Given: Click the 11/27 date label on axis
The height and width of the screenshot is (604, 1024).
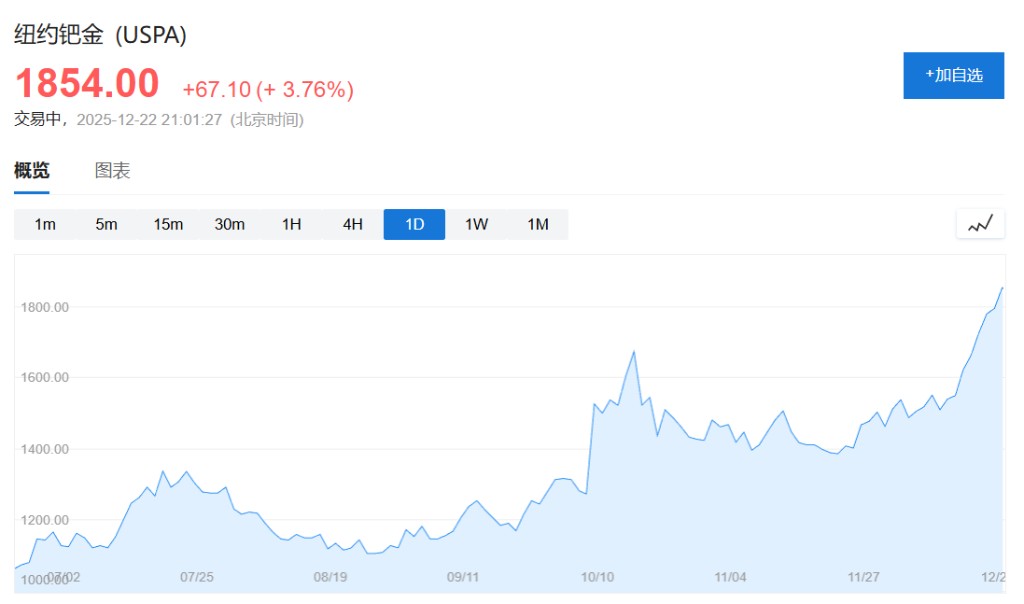Looking at the screenshot, I should [863, 577].
